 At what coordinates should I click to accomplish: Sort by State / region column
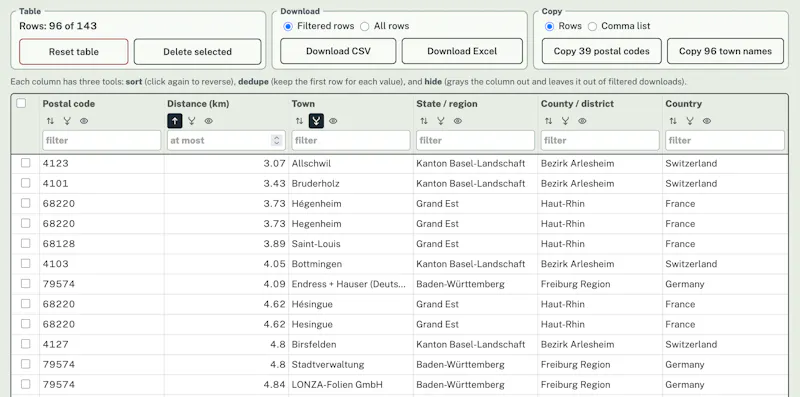[423, 121]
